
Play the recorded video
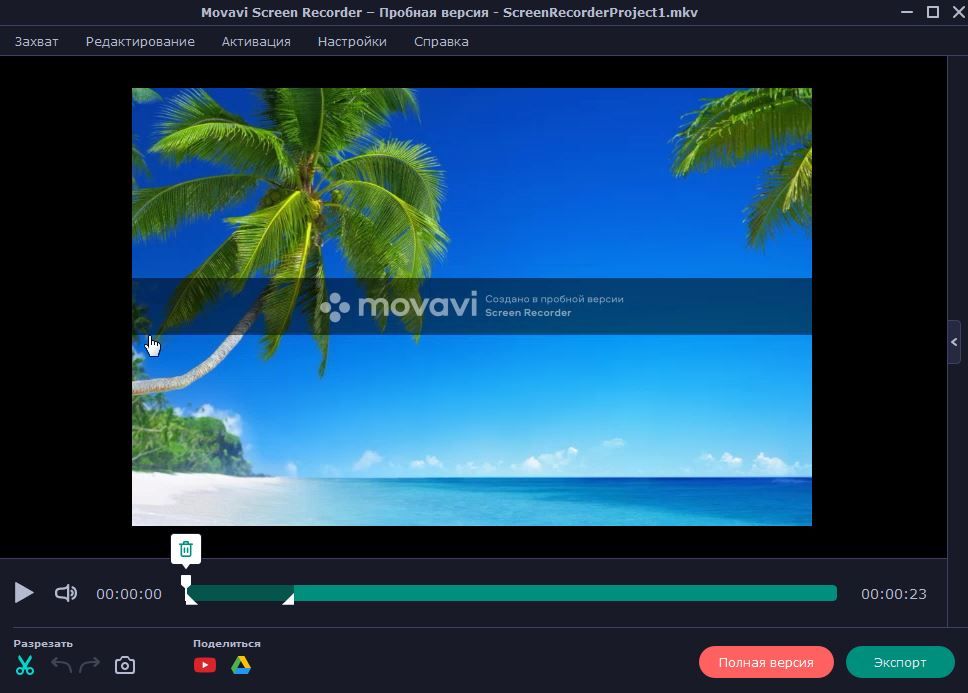24,593
